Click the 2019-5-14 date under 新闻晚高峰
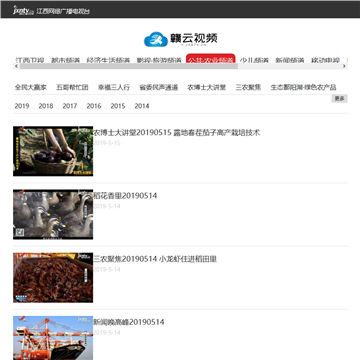This screenshot has width=360, height=360. [107, 333]
